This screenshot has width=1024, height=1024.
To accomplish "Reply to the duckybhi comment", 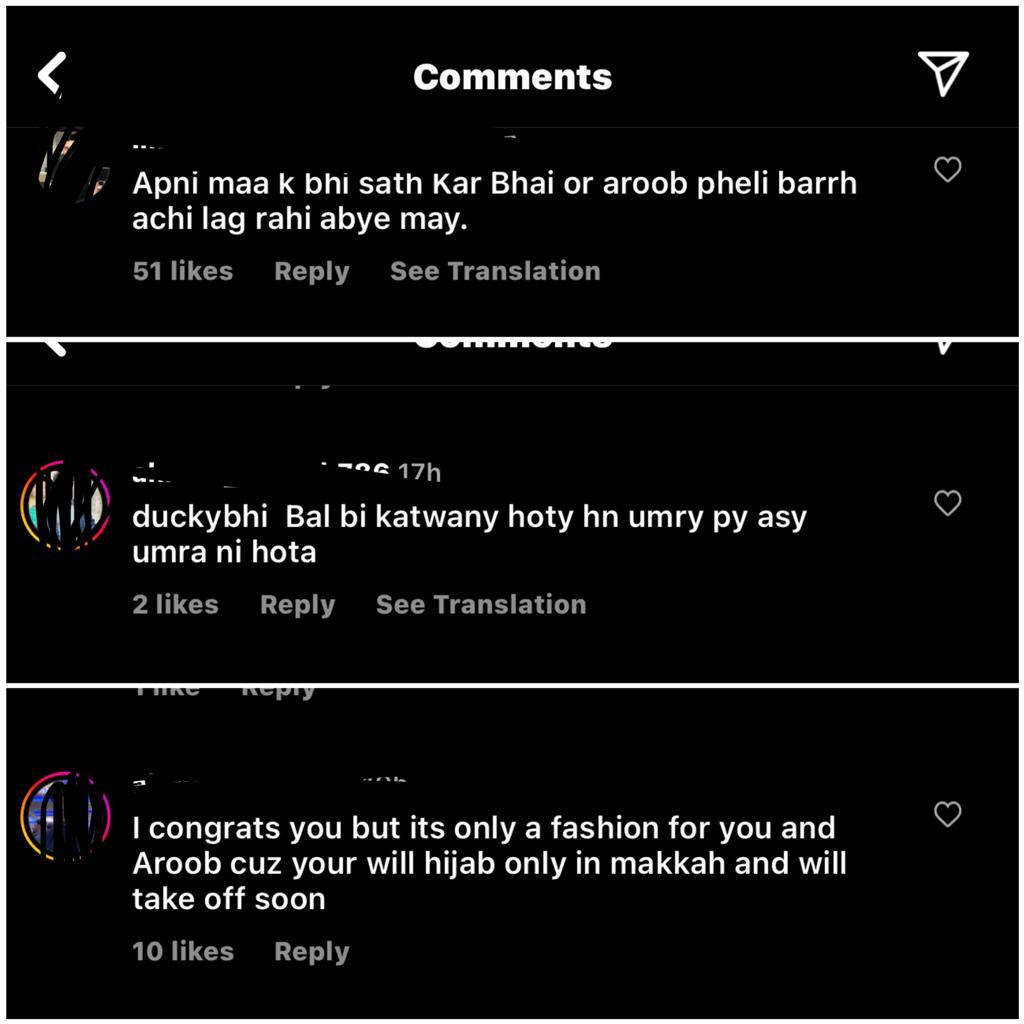I will [297, 605].
